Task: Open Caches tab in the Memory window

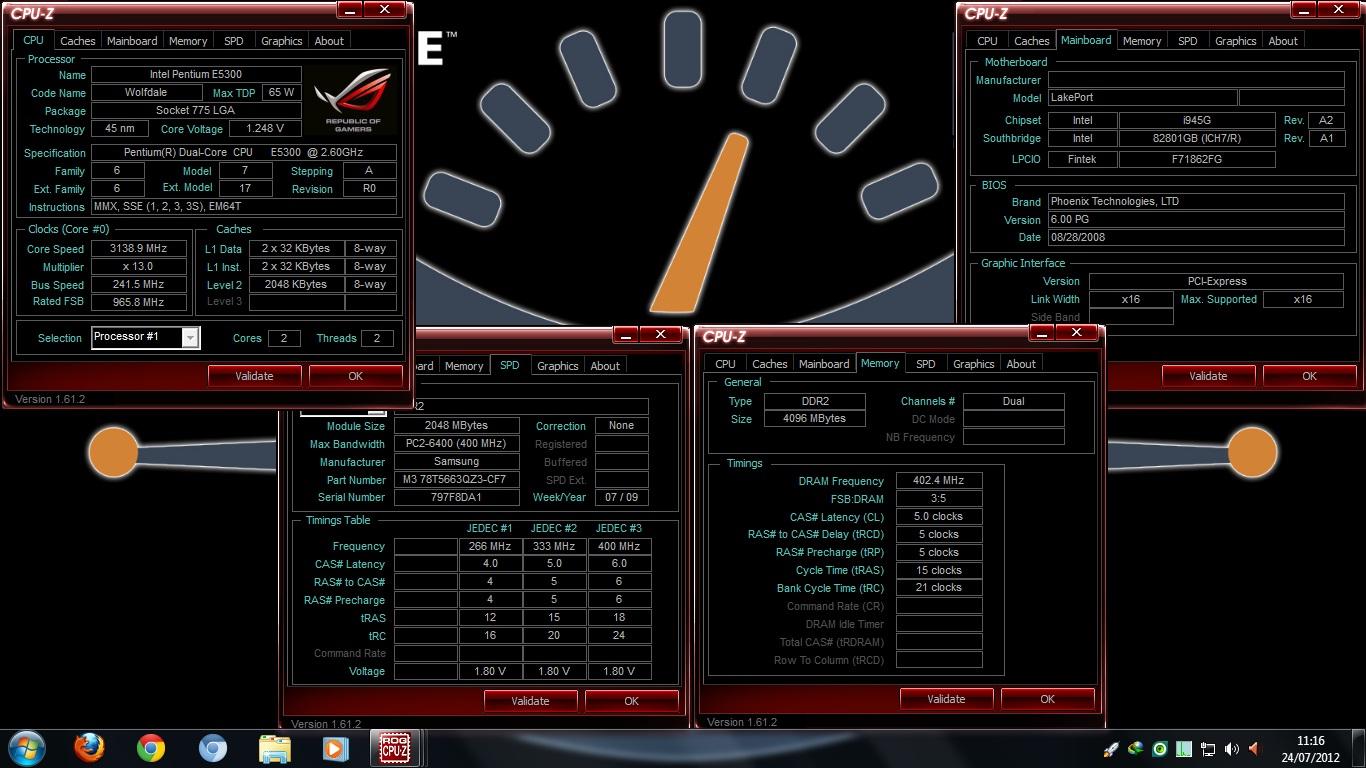Action: point(769,364)
